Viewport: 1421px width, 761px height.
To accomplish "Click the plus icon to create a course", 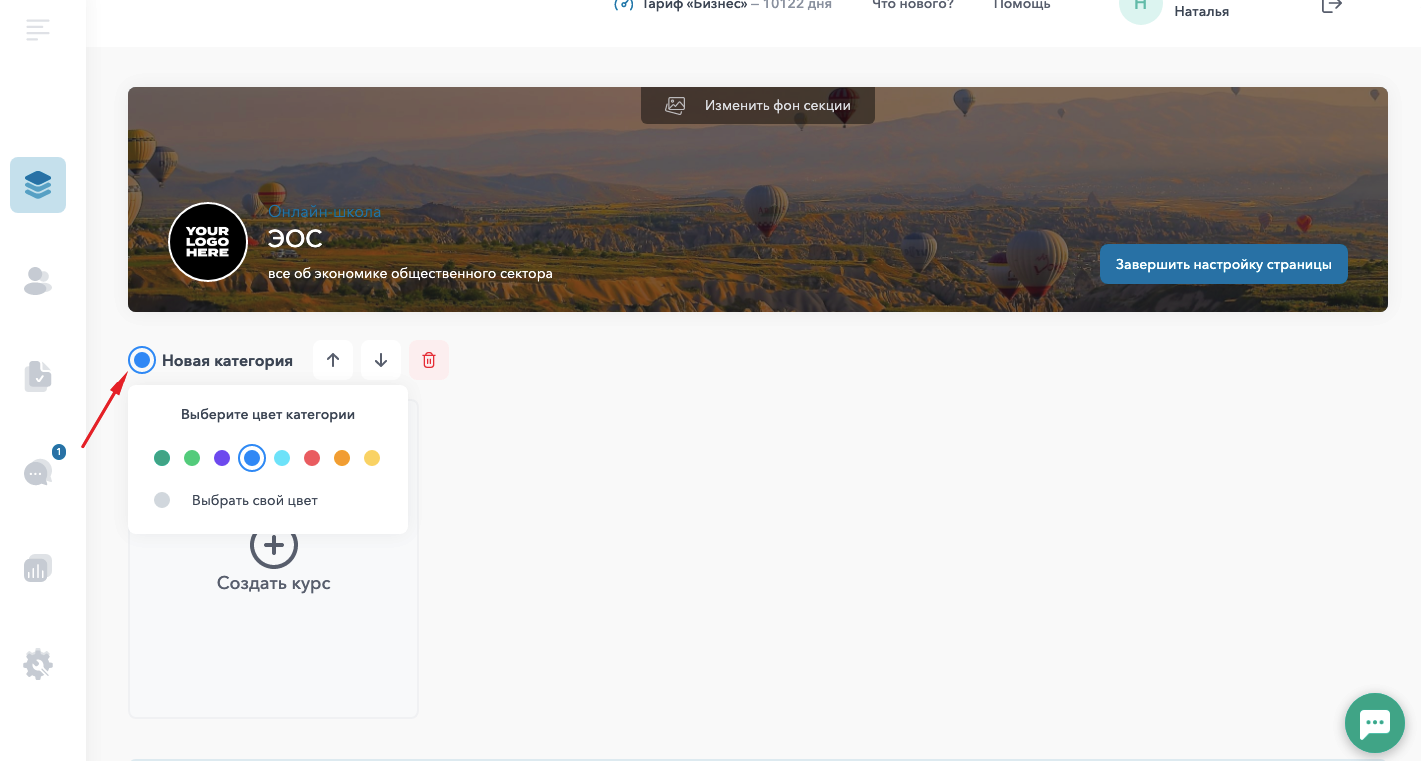I will pyautogui.click(x=274, y=545).
